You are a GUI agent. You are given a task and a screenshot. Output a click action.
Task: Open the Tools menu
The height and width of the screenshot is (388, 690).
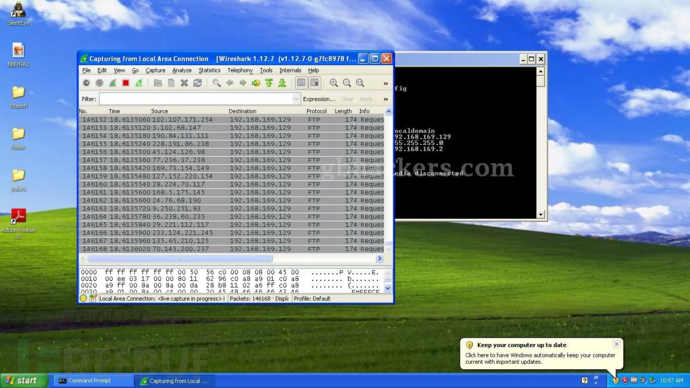click(266, 70)
